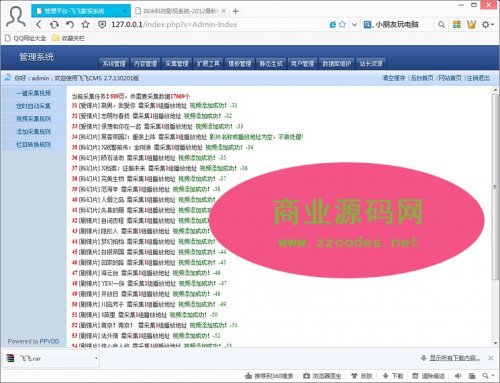
Task: Click the 后台首页 link
Action: [422, 78]
